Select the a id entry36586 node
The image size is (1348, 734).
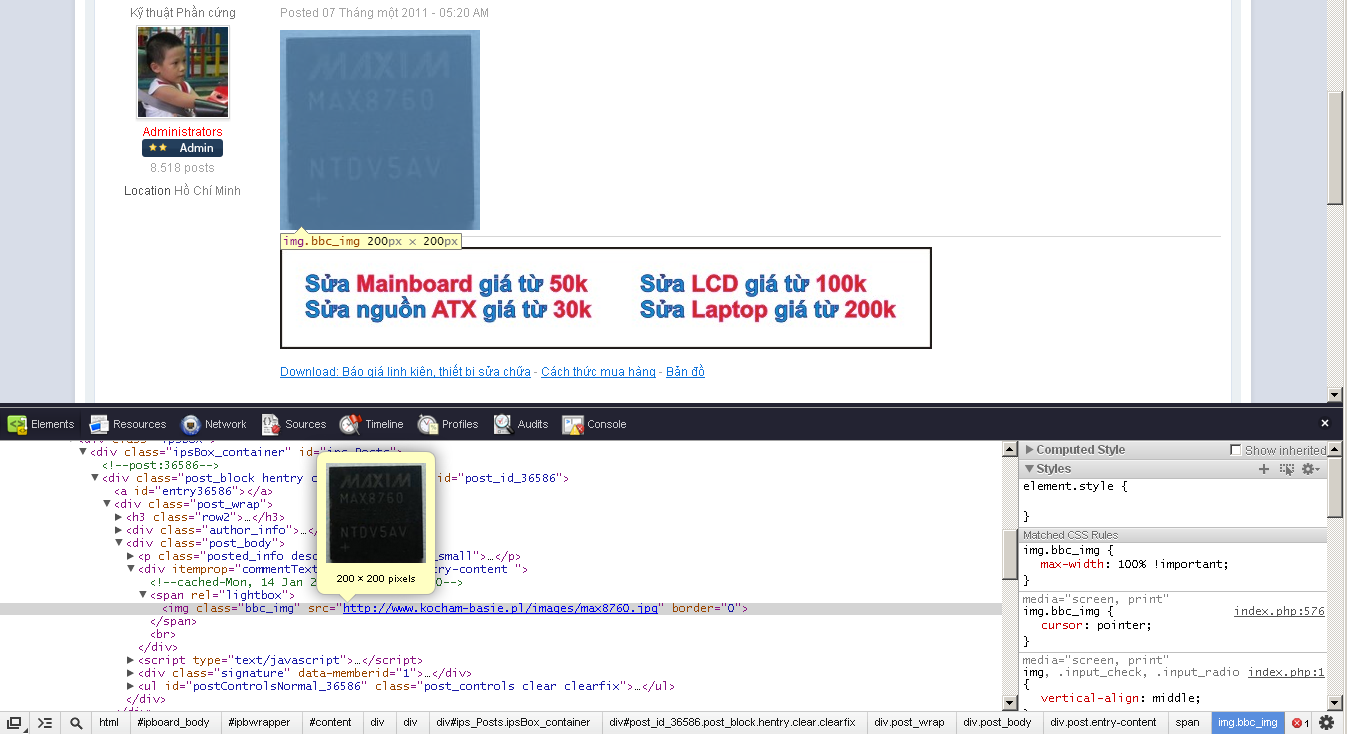[x=193, y=491]
